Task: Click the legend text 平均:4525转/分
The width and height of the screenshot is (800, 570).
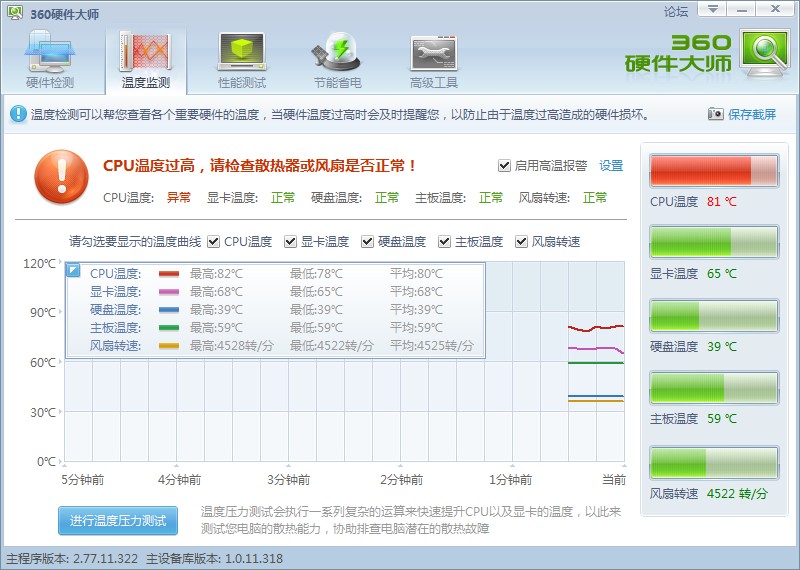Action: click(432, 346)
